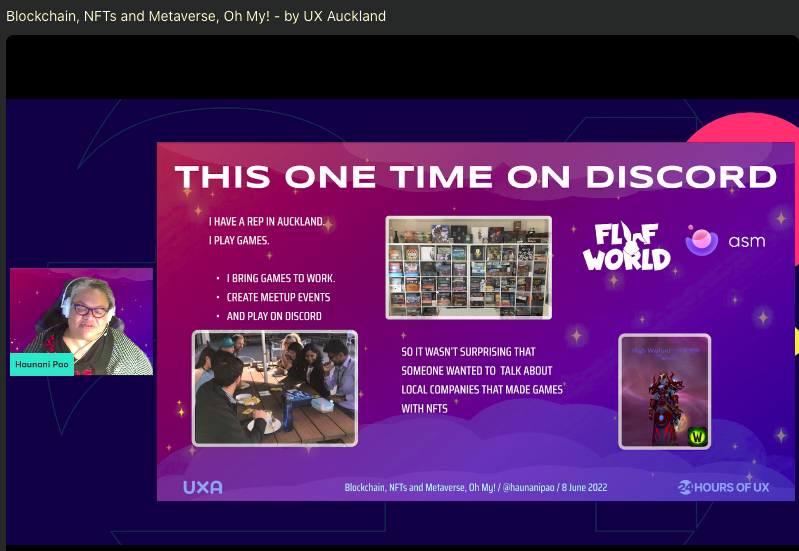Click 'WITH NFTS' text line
Viewport: 799px width, 551px height.
pos(424,408)
